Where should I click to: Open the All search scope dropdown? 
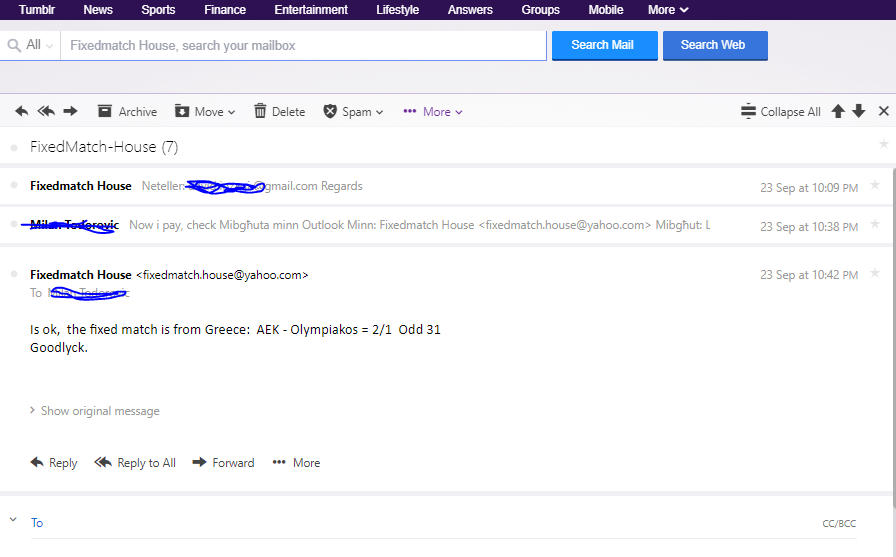pyautogui.click(x=39, y=45)
